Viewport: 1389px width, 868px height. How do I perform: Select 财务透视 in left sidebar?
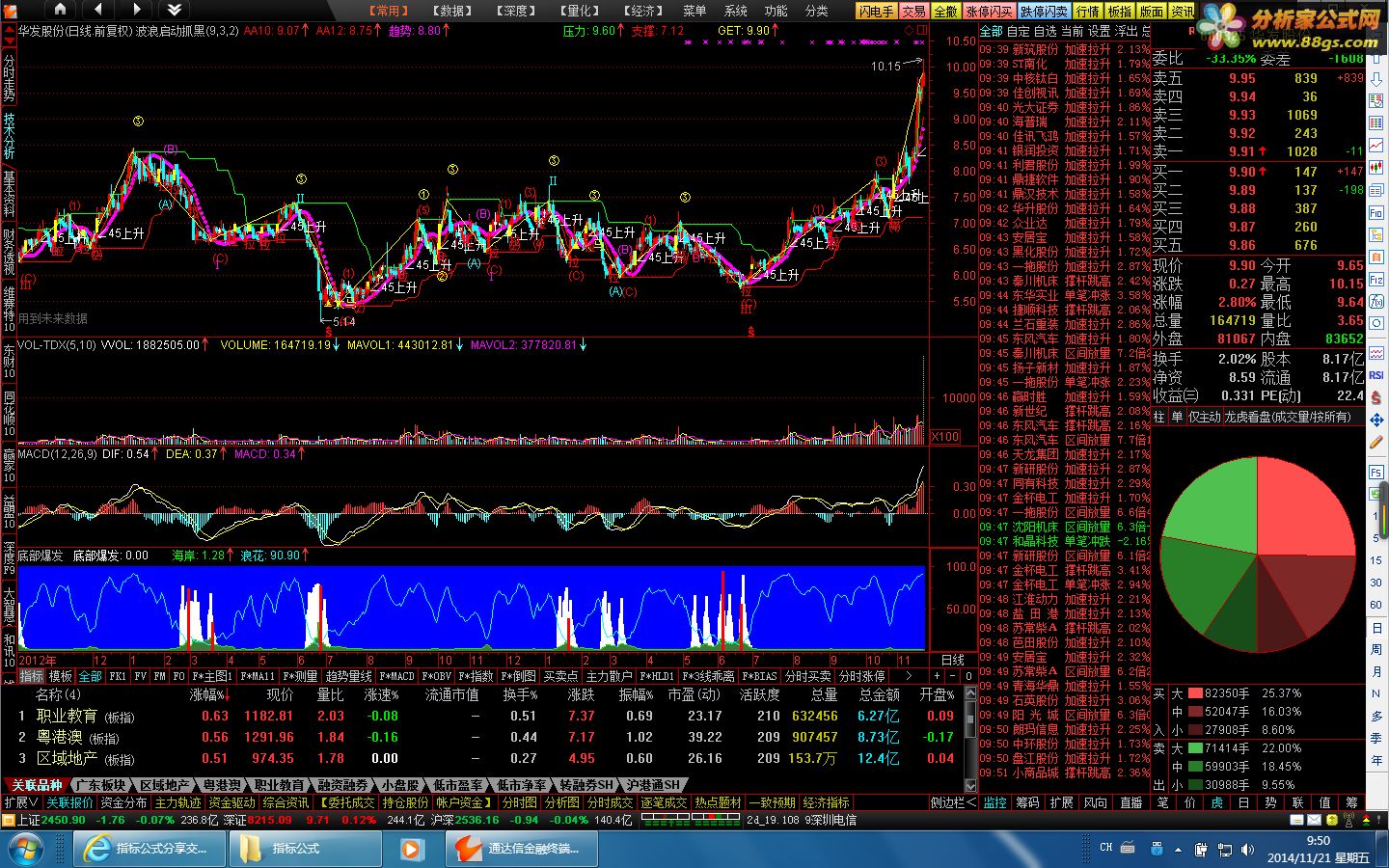click(9, 253)
